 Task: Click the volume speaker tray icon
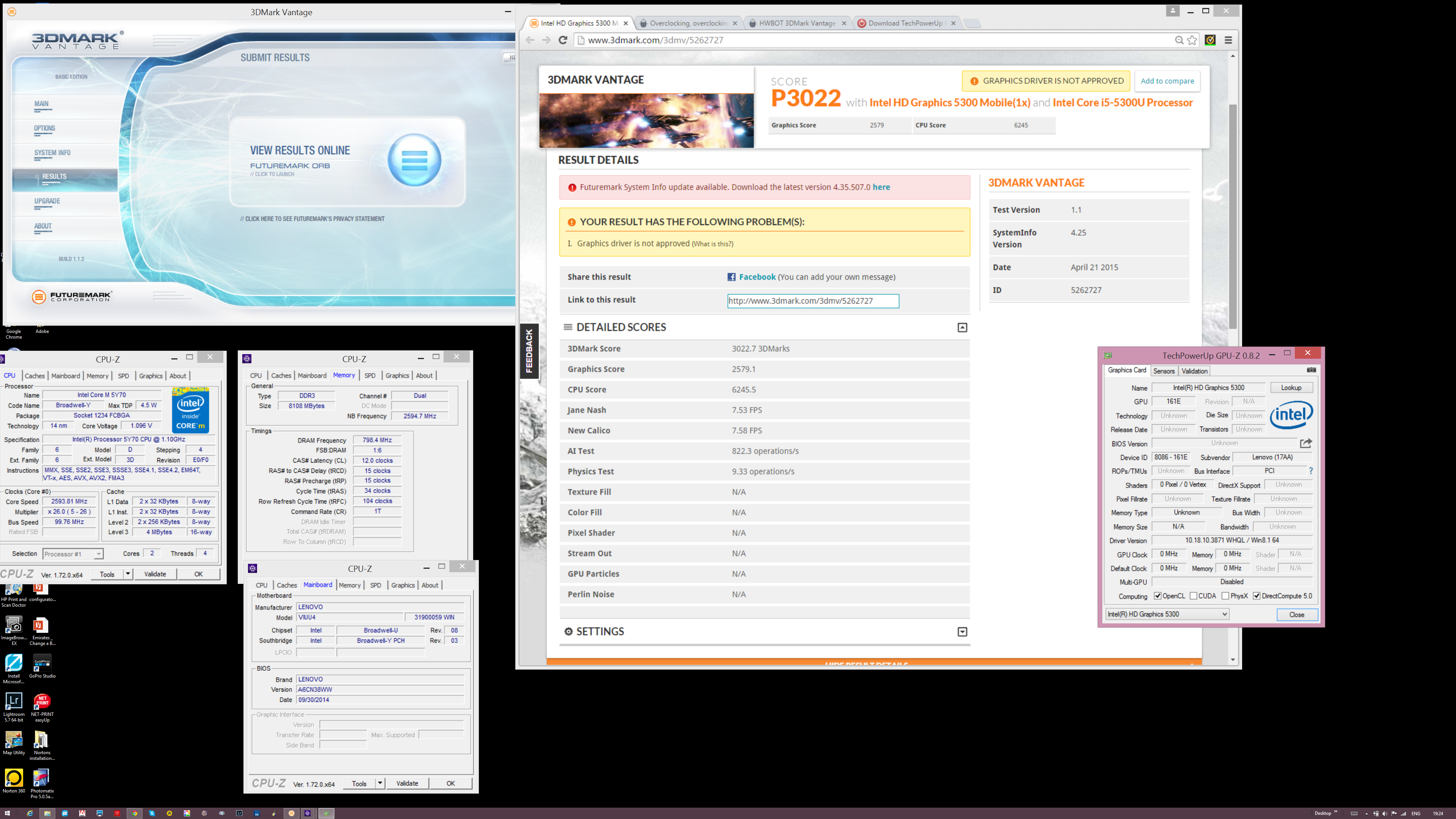[x=1384, y=813]
